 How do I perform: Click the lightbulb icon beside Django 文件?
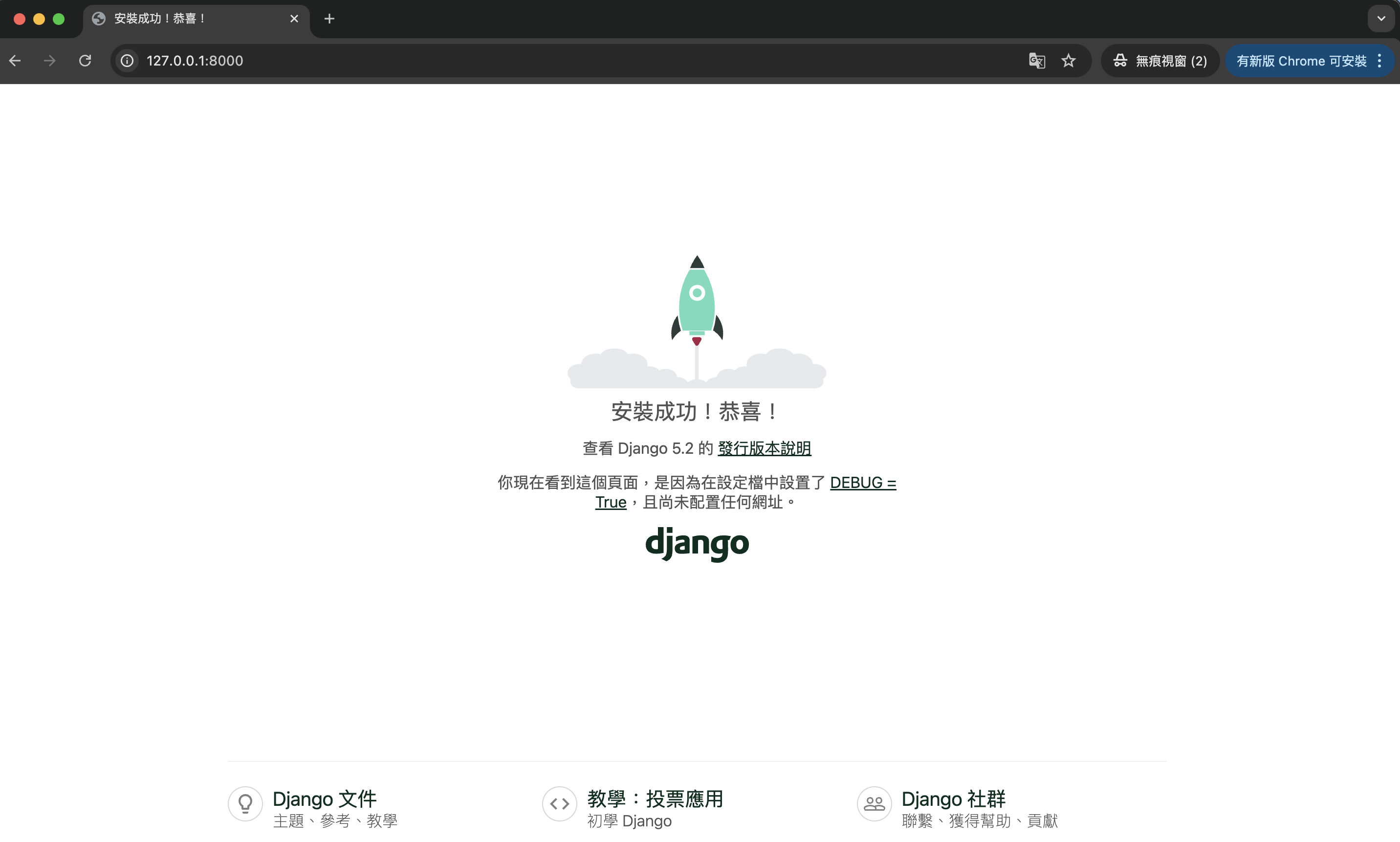(x=245, y=803)
